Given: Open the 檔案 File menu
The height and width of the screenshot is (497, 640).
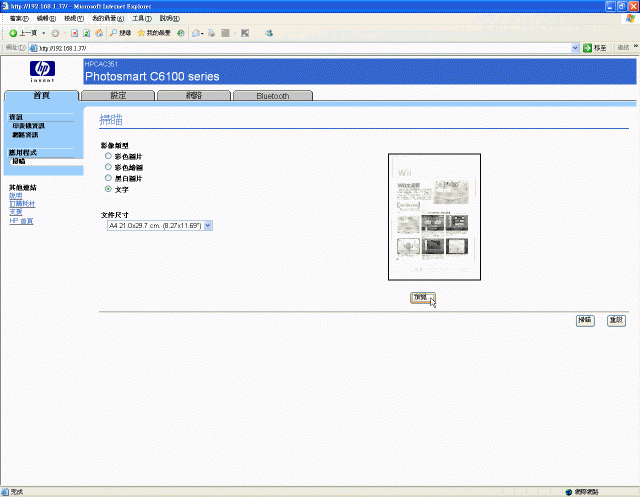Looking at the screenshot, I should click(19, 18).
